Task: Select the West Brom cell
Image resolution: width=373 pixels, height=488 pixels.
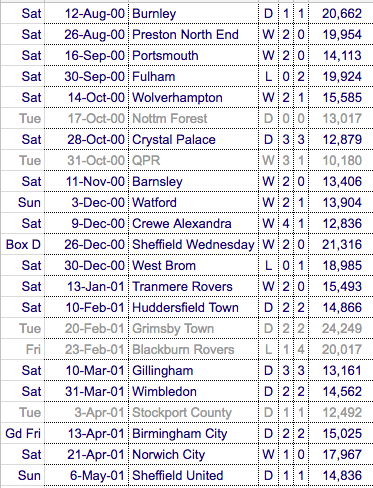Action: tap(193, 265)
